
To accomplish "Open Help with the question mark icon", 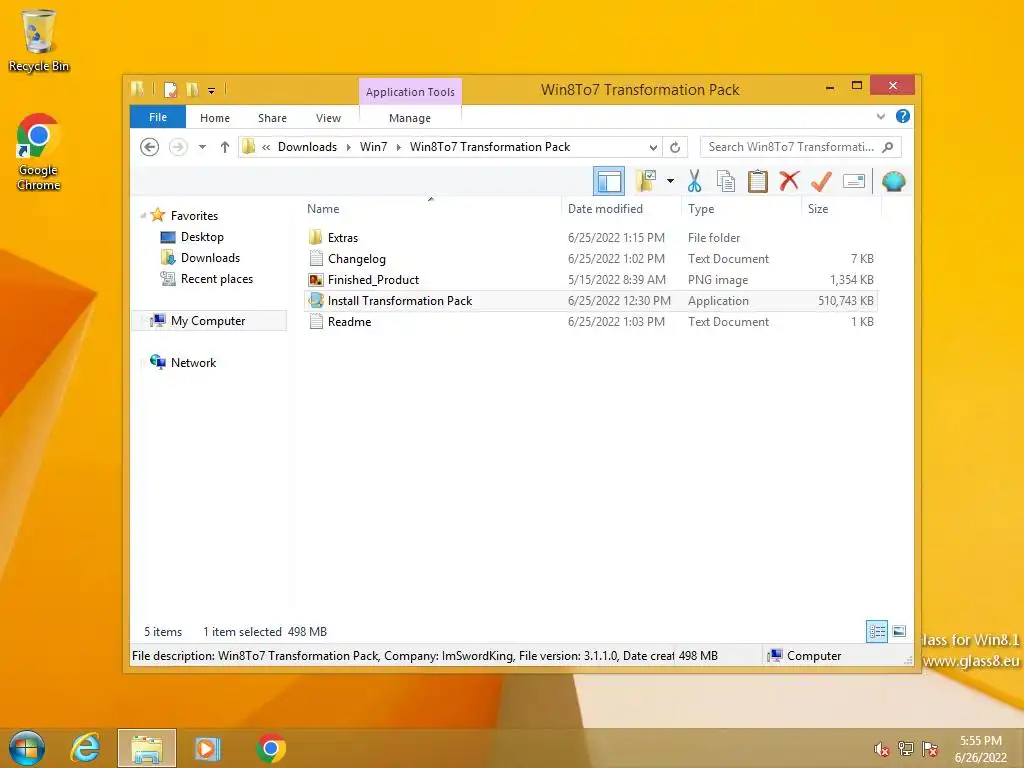I will [x=903, y=116].
